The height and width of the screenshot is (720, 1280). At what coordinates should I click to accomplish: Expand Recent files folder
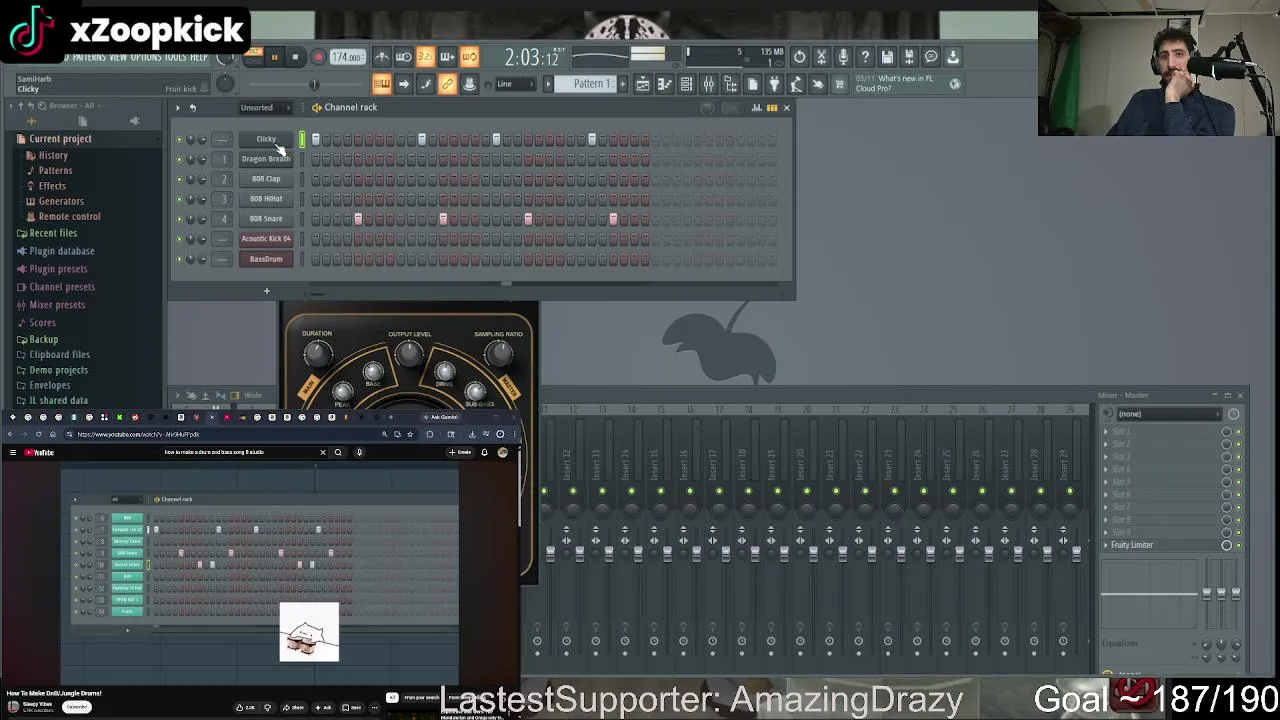click(53, 233)
